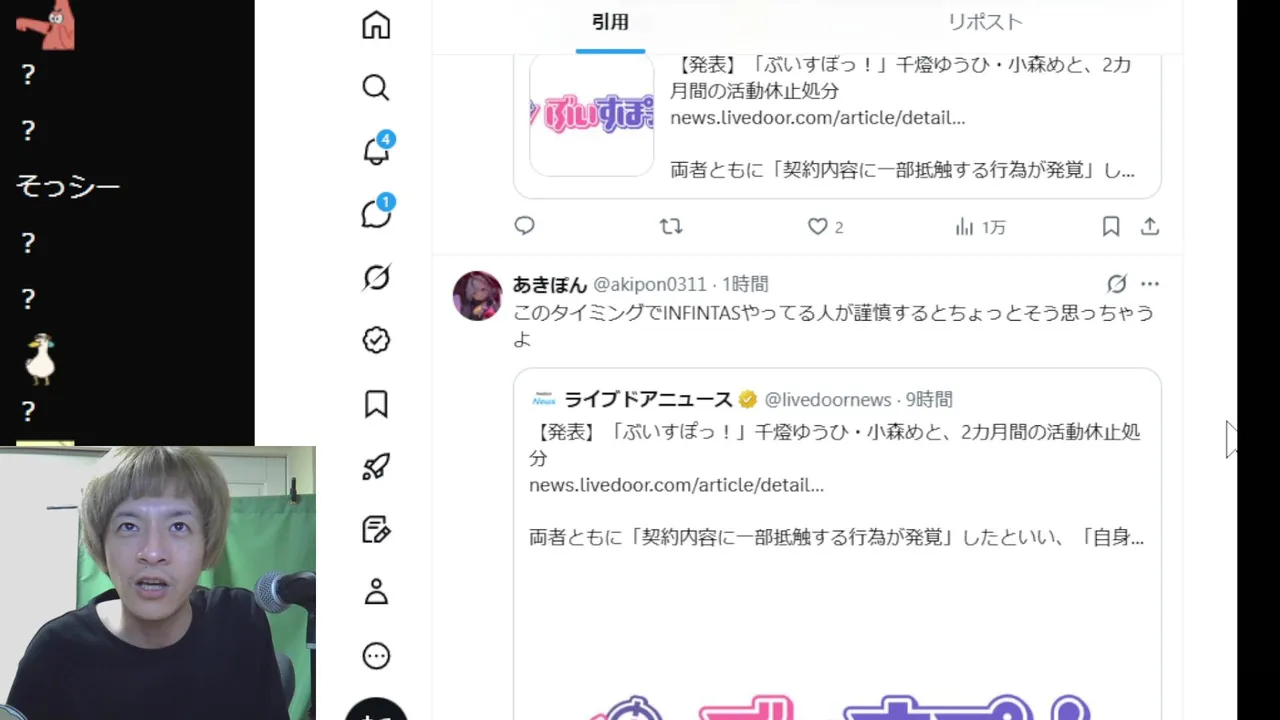
Task: Open the ぶいすぽ thumbnail in upper card
Action: click(x=591, y=115)
